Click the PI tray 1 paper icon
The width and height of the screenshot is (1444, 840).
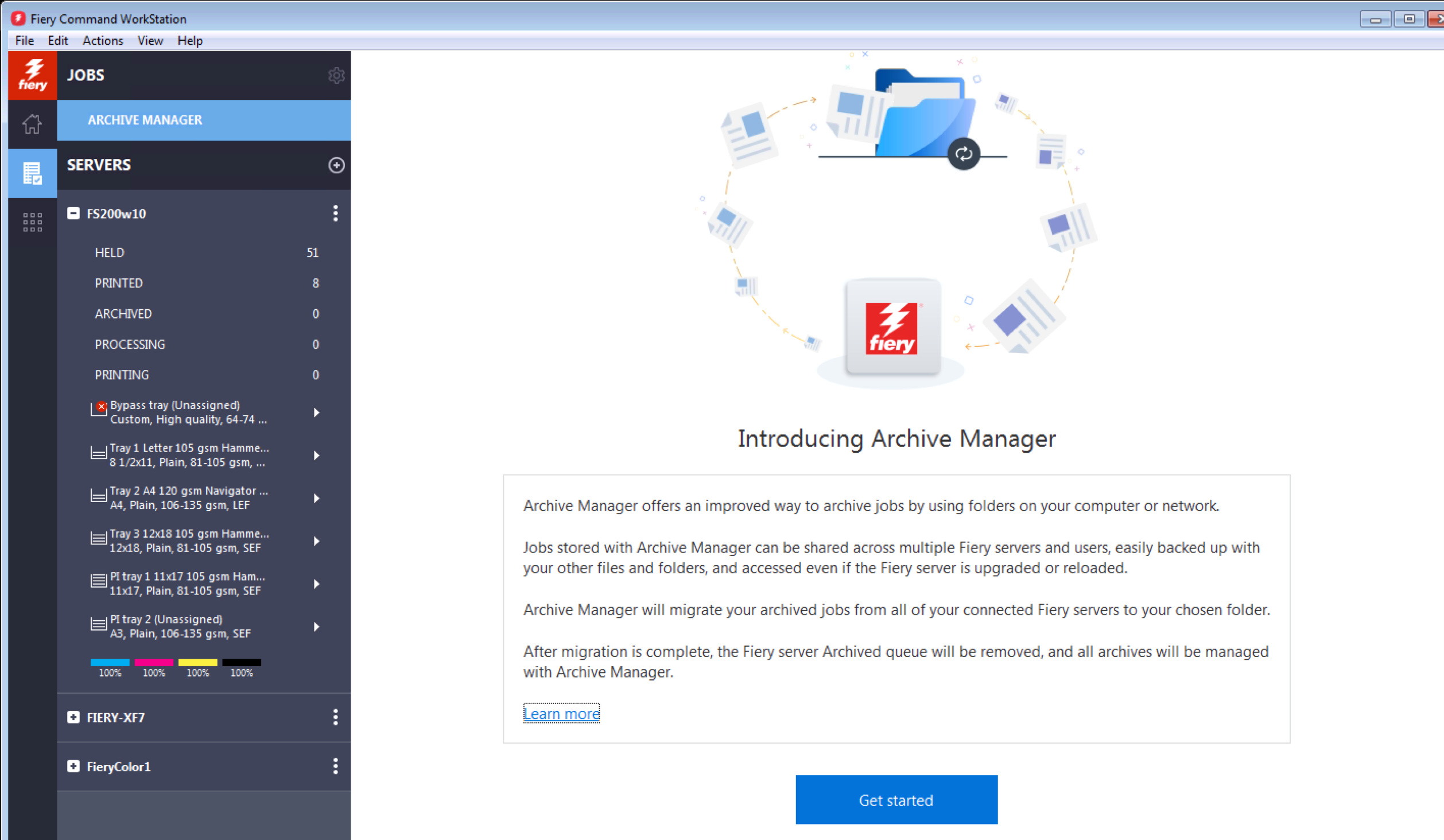pyautogui.click(x=99, y=581)
